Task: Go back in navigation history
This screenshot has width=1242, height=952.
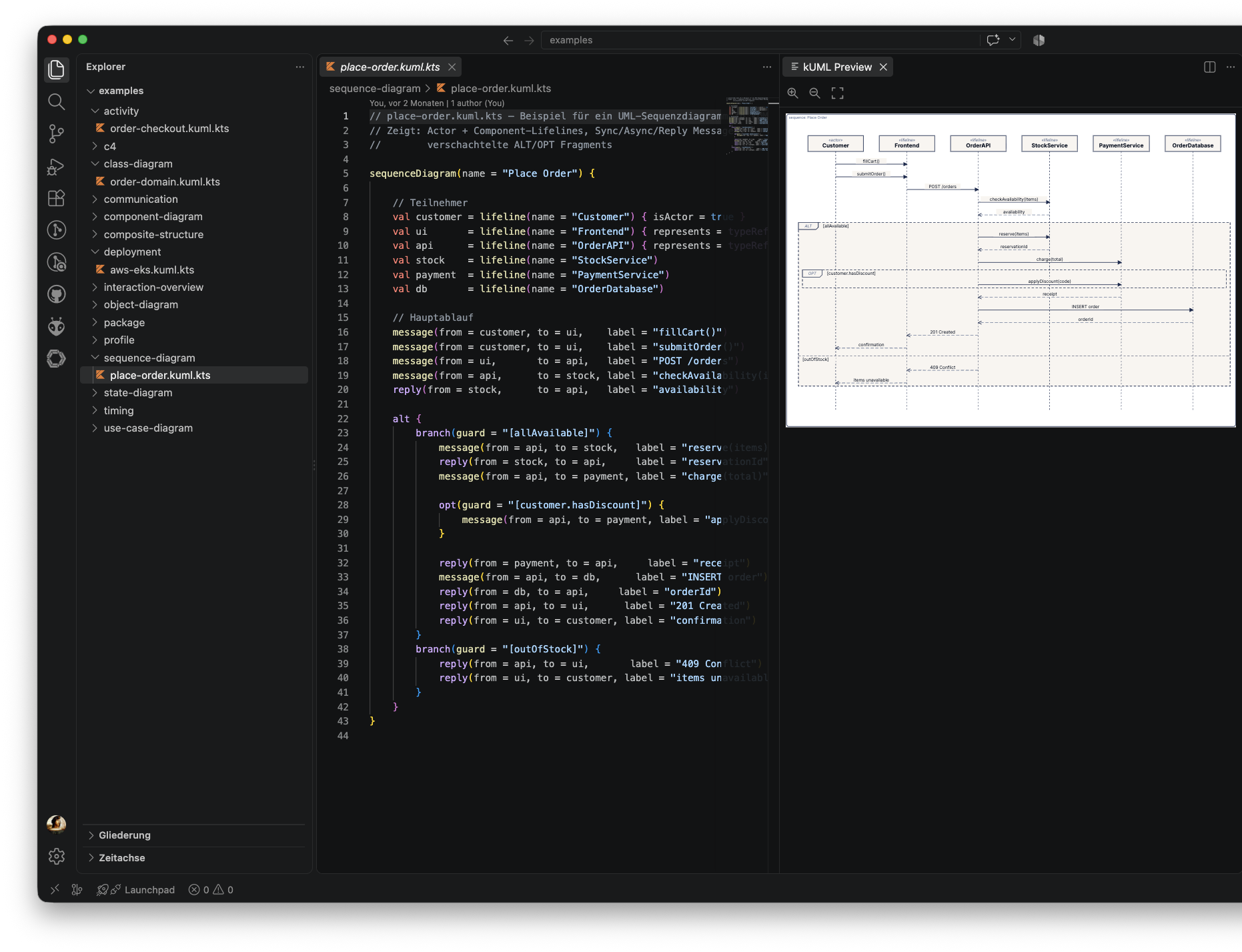Action: [x=508, y=40]
